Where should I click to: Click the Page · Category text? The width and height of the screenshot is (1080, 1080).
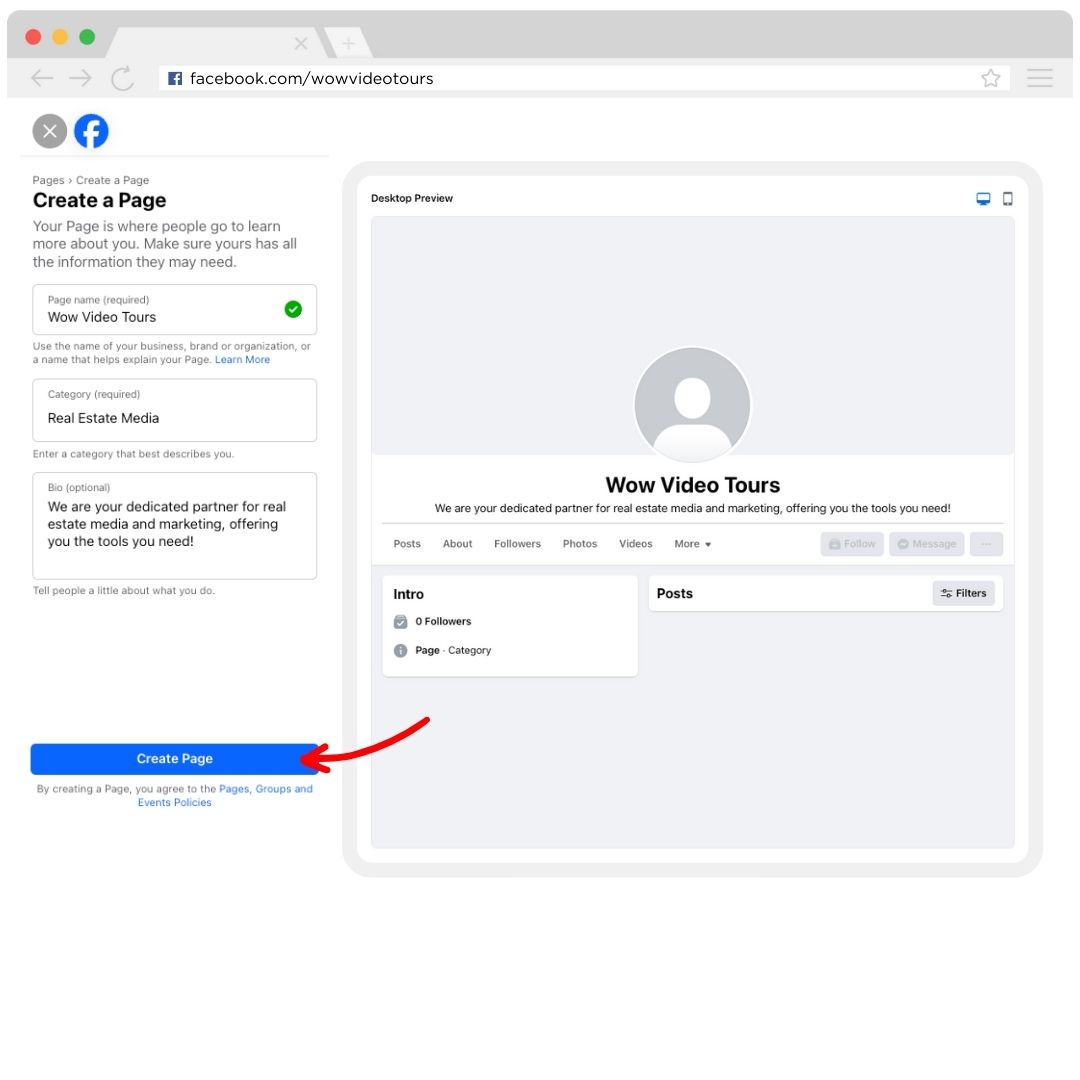[x=453, y=651]
